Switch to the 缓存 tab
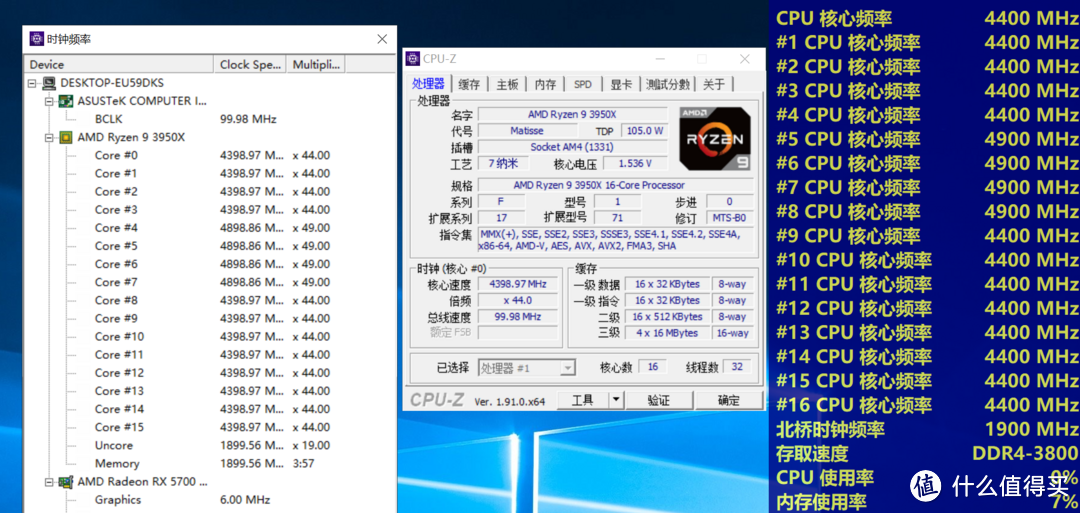The height and width of the screenshot is (513, 1080). tap(469, 84)
